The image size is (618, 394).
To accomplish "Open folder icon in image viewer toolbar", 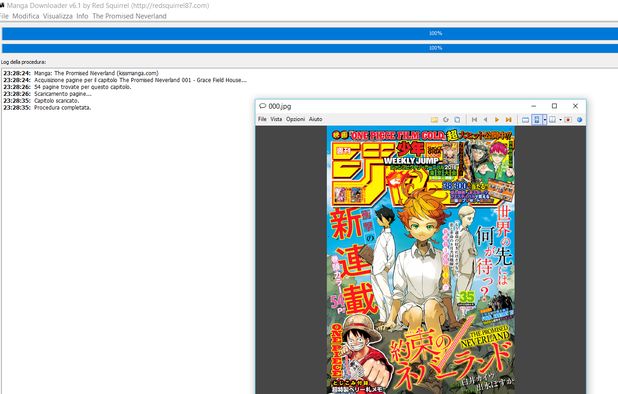I will [x=434, y=119].
